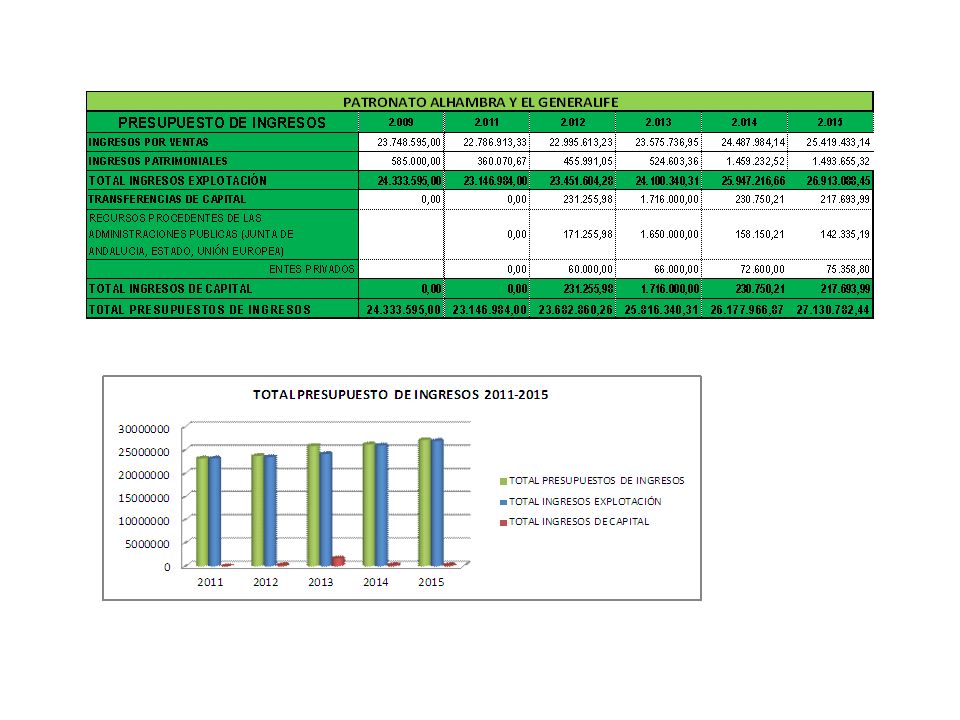
Task: Click the PATRONATO ALHAMBRA Y EL GENERALIFE title
Action: [x=480, y=102]
